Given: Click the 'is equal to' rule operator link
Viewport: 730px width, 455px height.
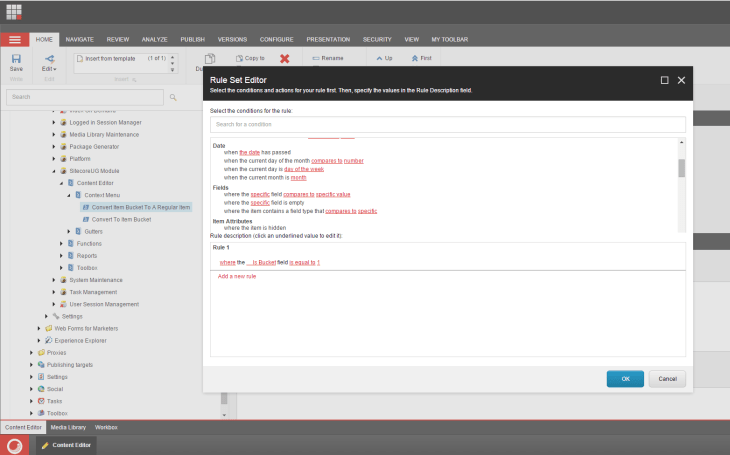Looking at the screenshot, I should pos(301,262).
